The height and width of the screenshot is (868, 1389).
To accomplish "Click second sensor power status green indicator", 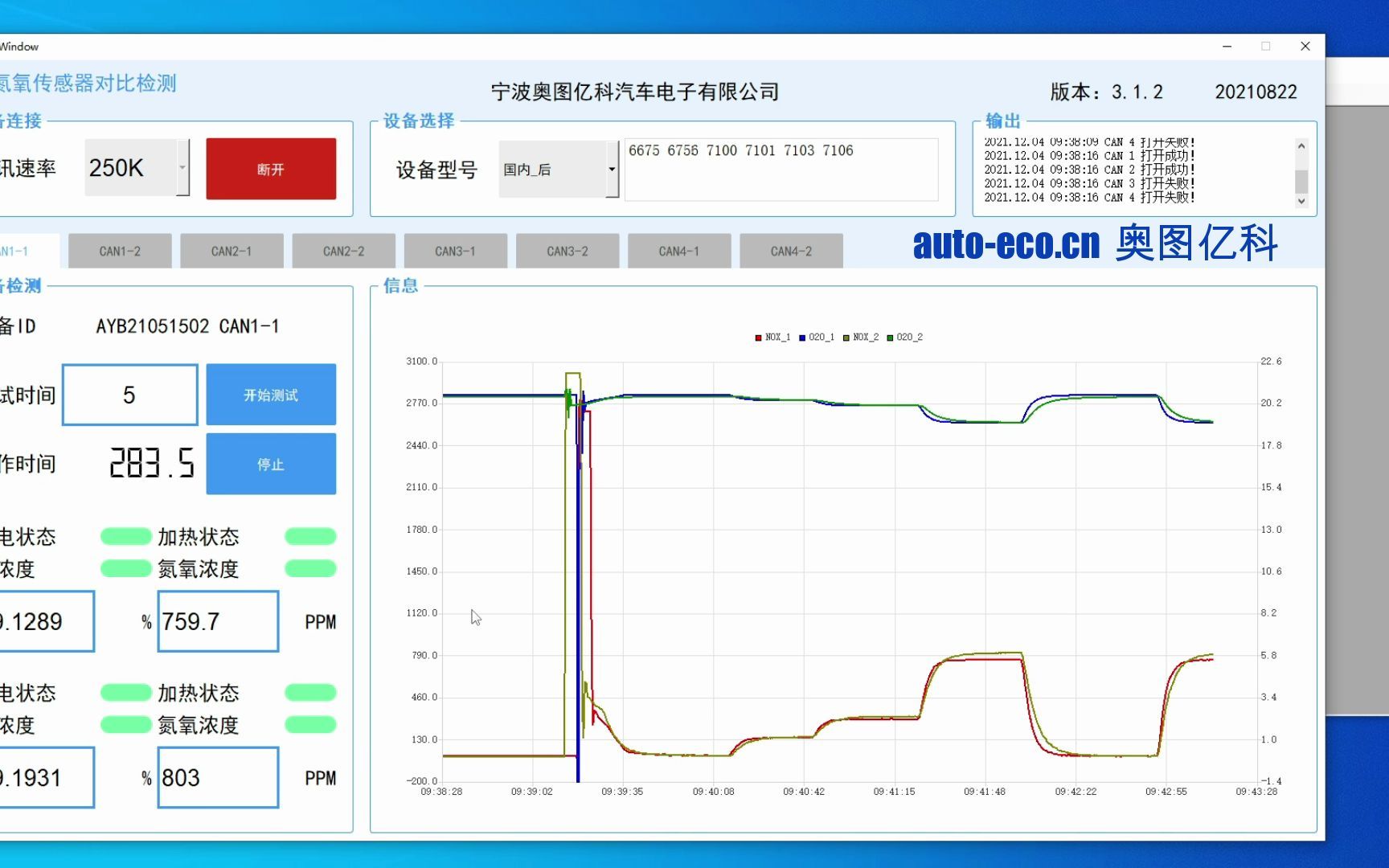I will coord(126,692).
